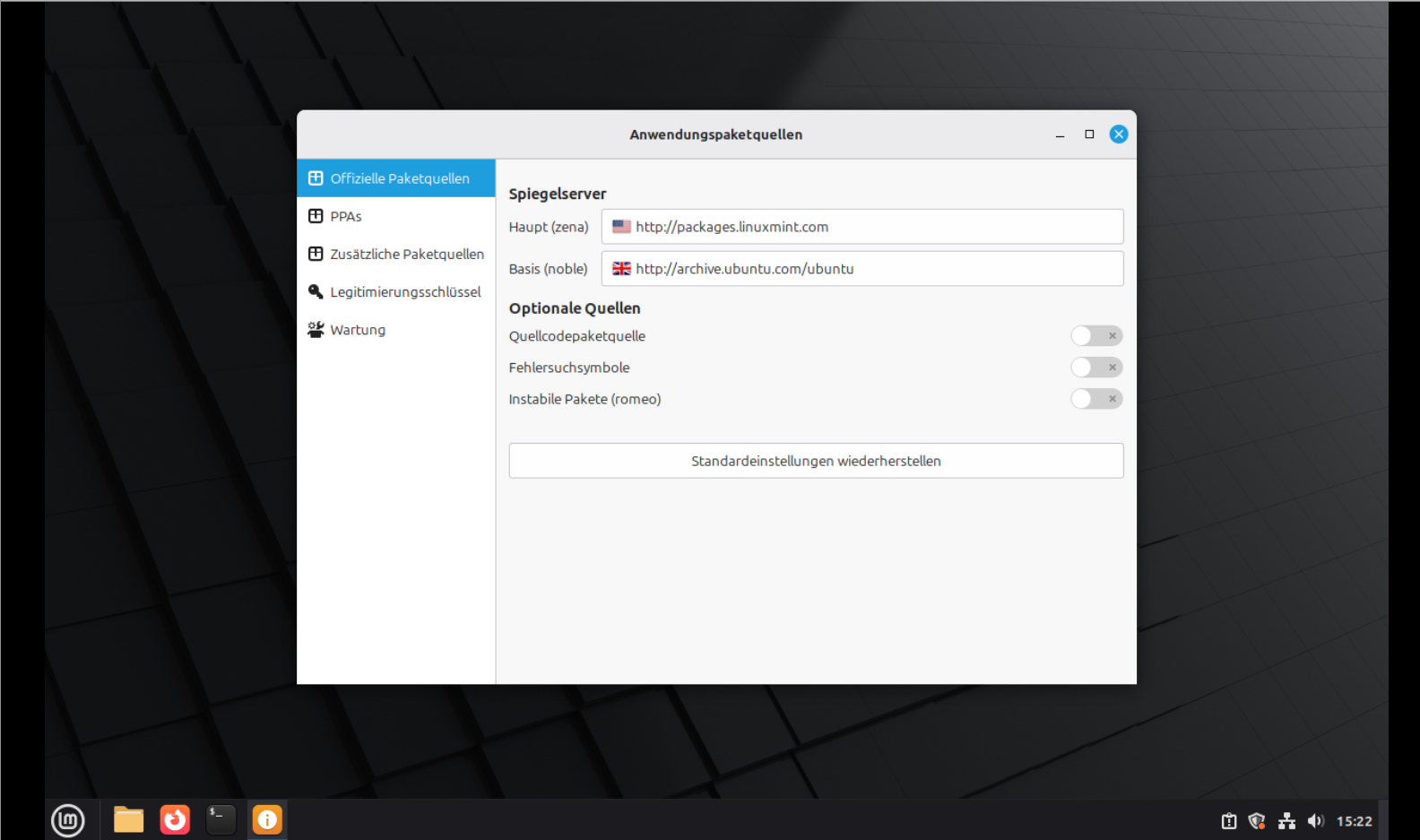Enable Instabile Pakete (romeo) switch
This screenshot has width=1420, height=840.
tap(1095, 399)
